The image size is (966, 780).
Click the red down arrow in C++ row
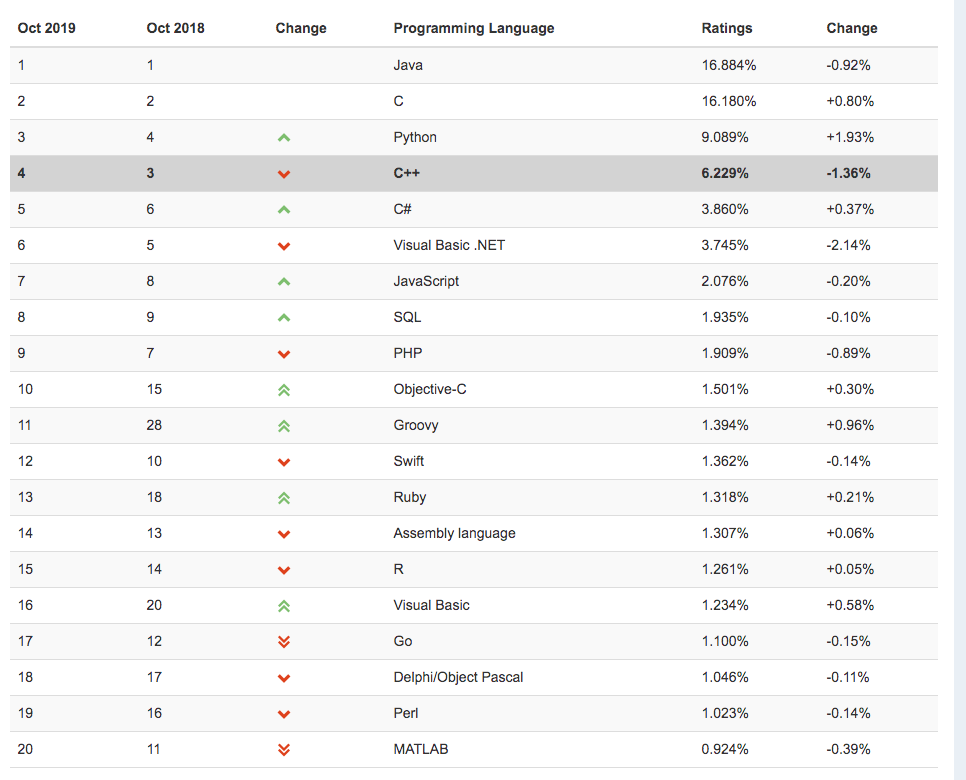[284, 174]
